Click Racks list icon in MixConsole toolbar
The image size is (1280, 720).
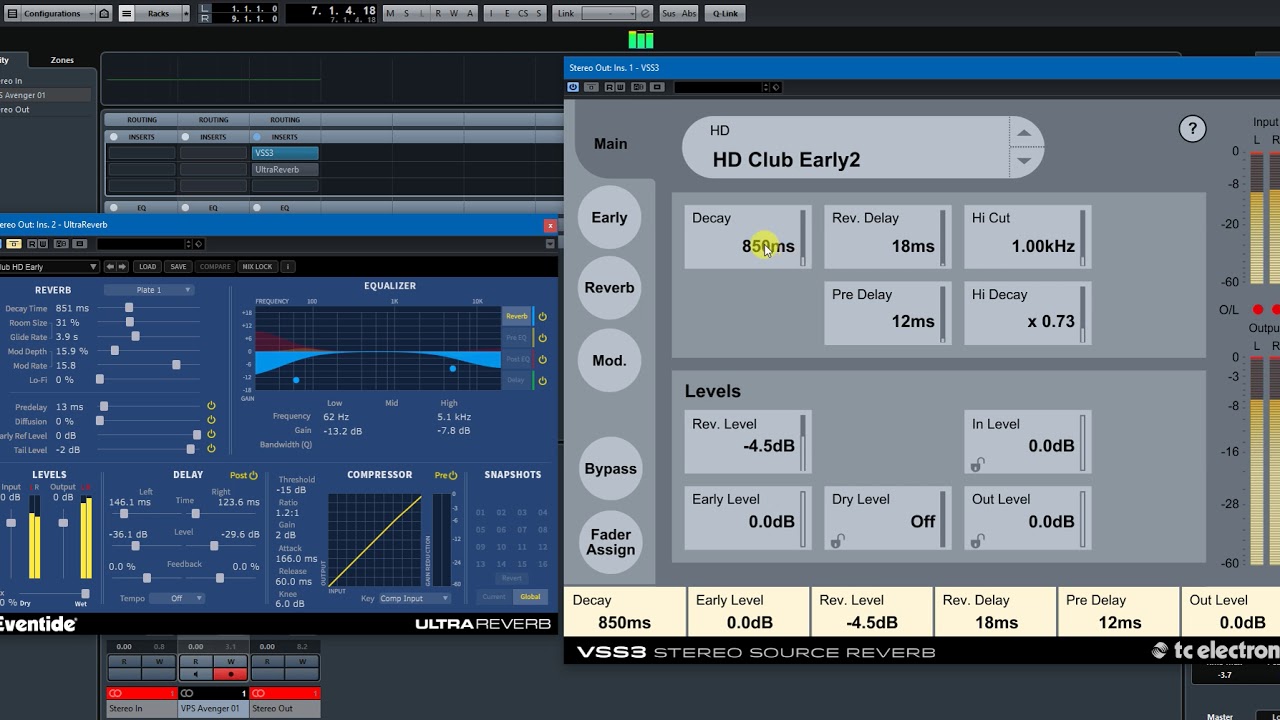(126, 14)
